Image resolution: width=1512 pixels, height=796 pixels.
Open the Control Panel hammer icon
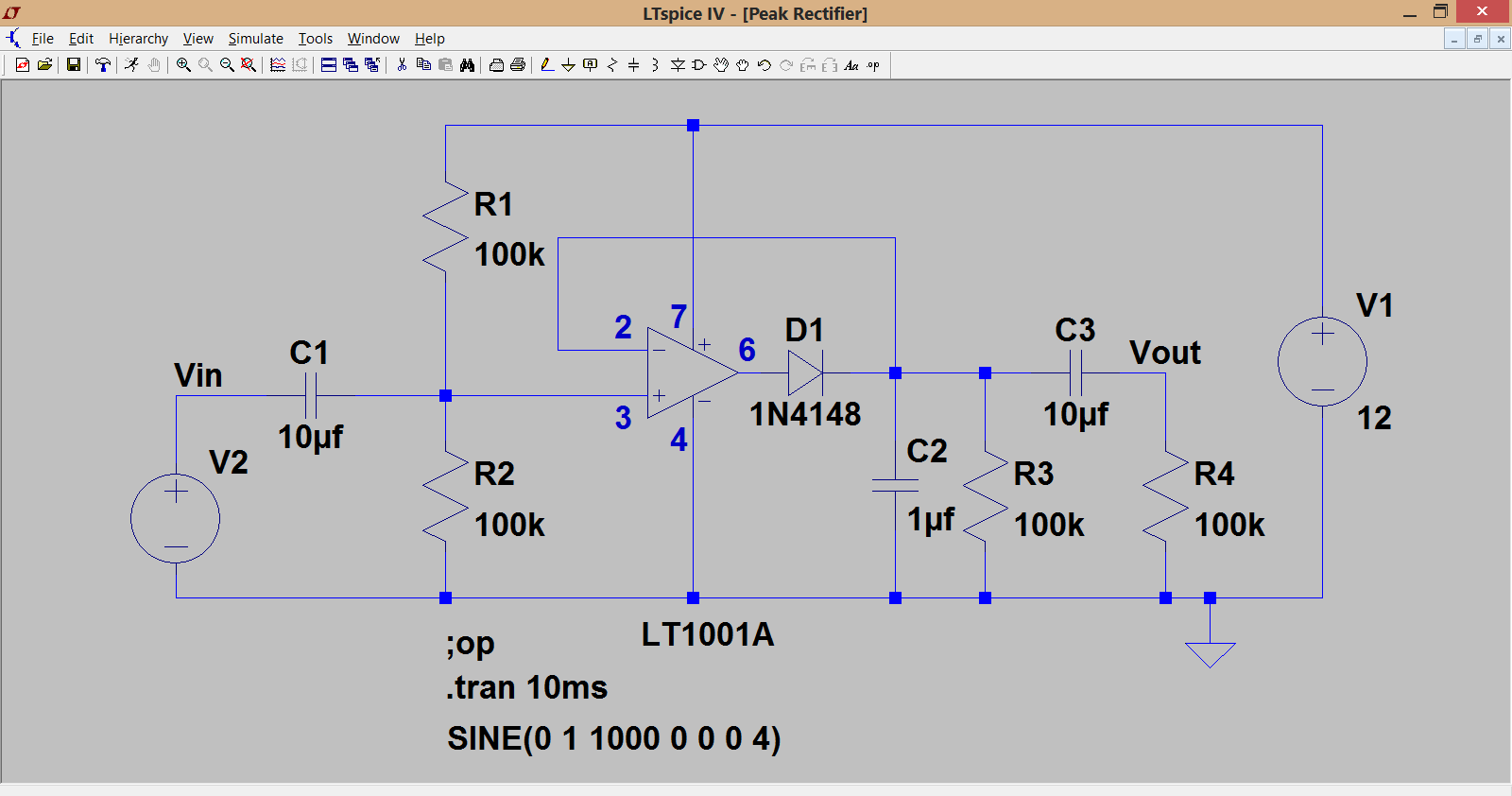[103, 65]
